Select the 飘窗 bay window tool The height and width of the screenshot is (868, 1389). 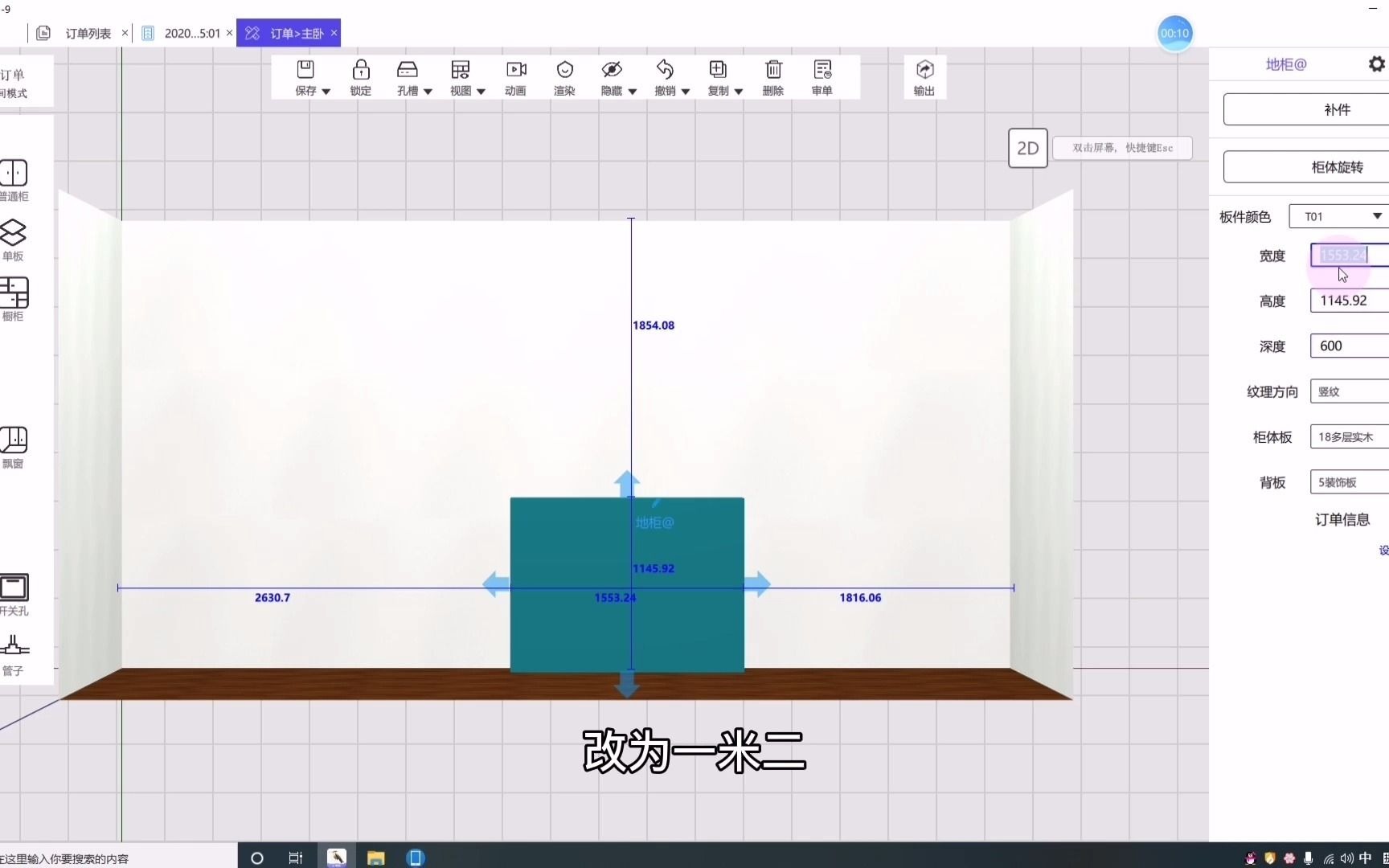coord(13,448)
